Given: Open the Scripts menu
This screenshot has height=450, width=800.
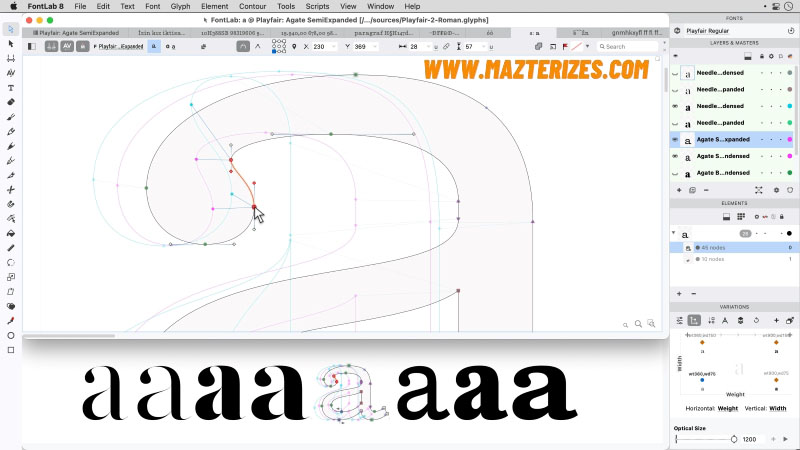Looking at the screenshot, I should pyautogui.click(x=317, y=6).
